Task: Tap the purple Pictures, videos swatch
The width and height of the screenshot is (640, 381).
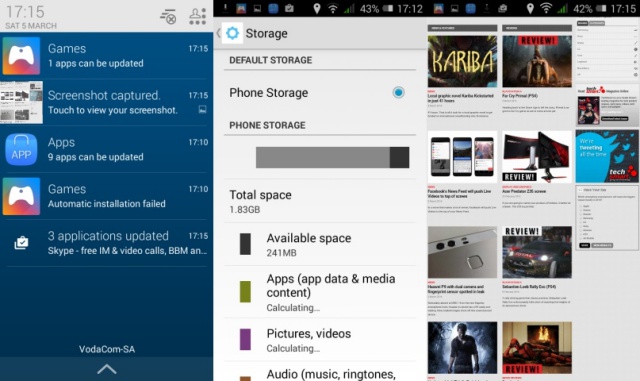Action: tap(245, 339)
